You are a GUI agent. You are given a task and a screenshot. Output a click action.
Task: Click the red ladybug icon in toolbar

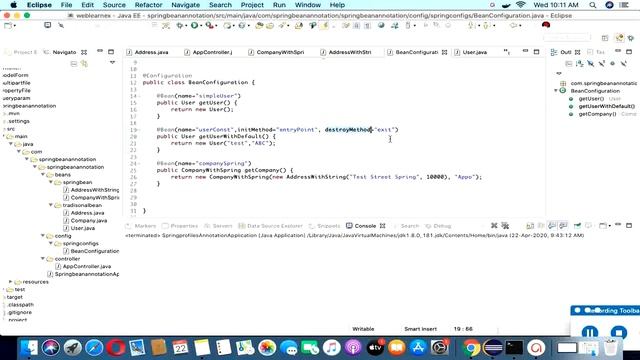(546, 25)
